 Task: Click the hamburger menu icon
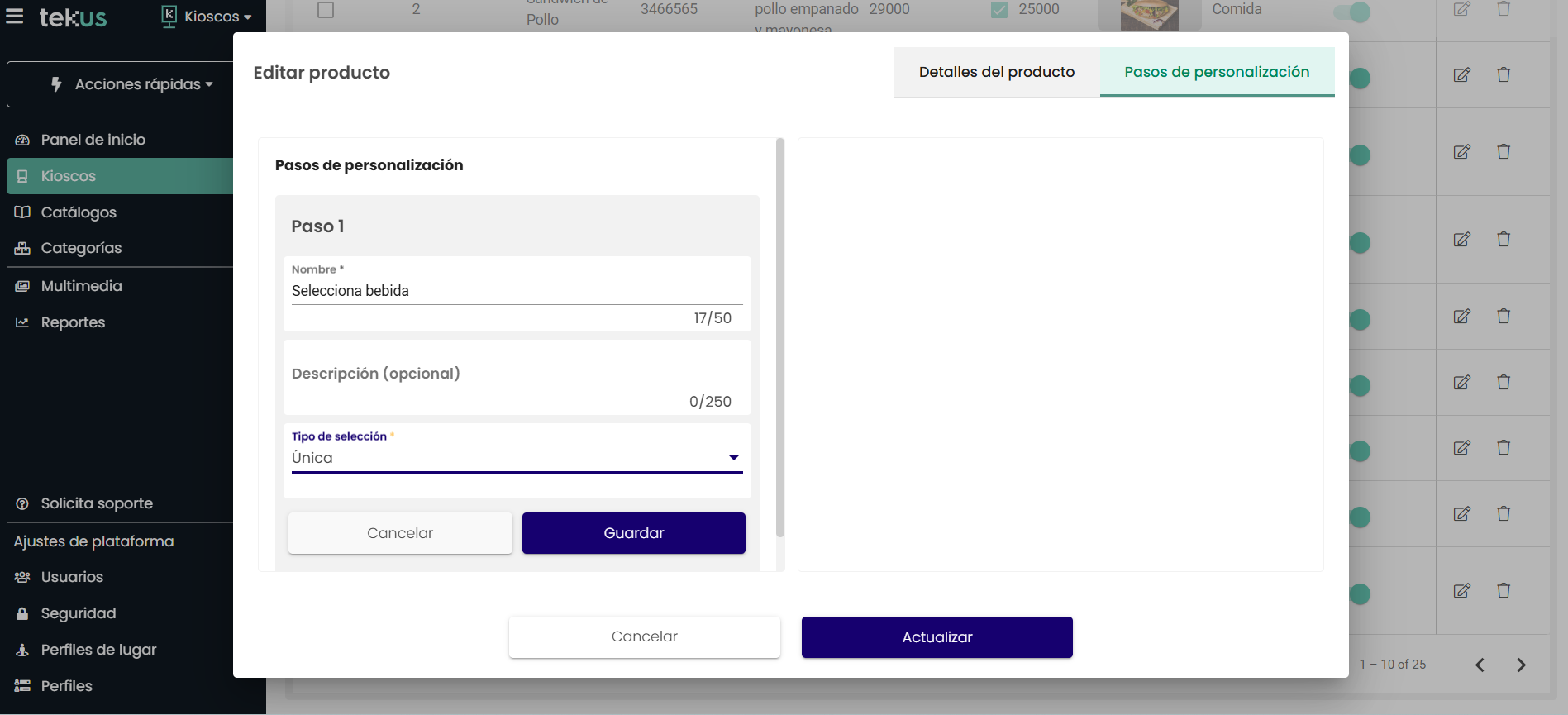coord(15,17)
